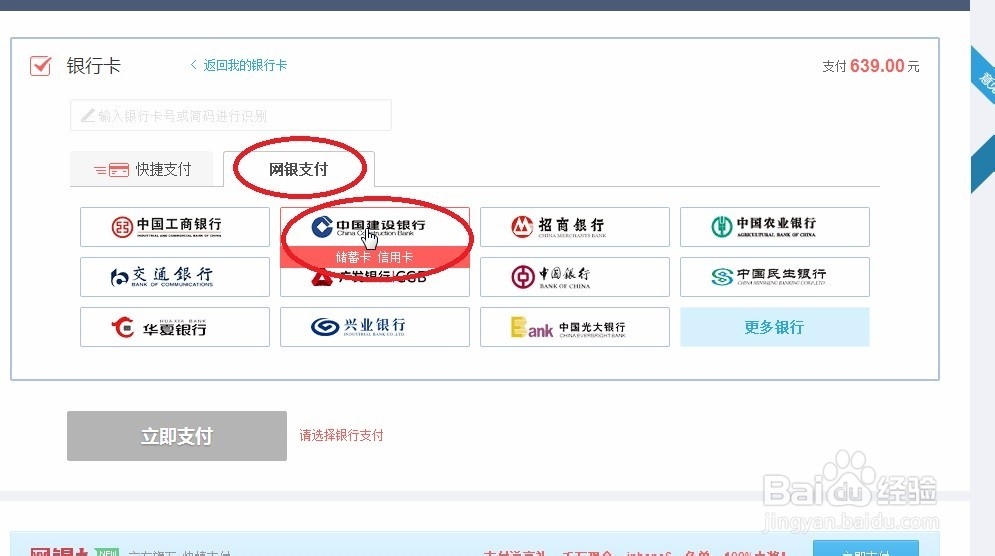Image resolution: width=995 pixels, height=556 pixels.
Task: Switch to the 快捷支付 tab
Action: tap(142, 169)
